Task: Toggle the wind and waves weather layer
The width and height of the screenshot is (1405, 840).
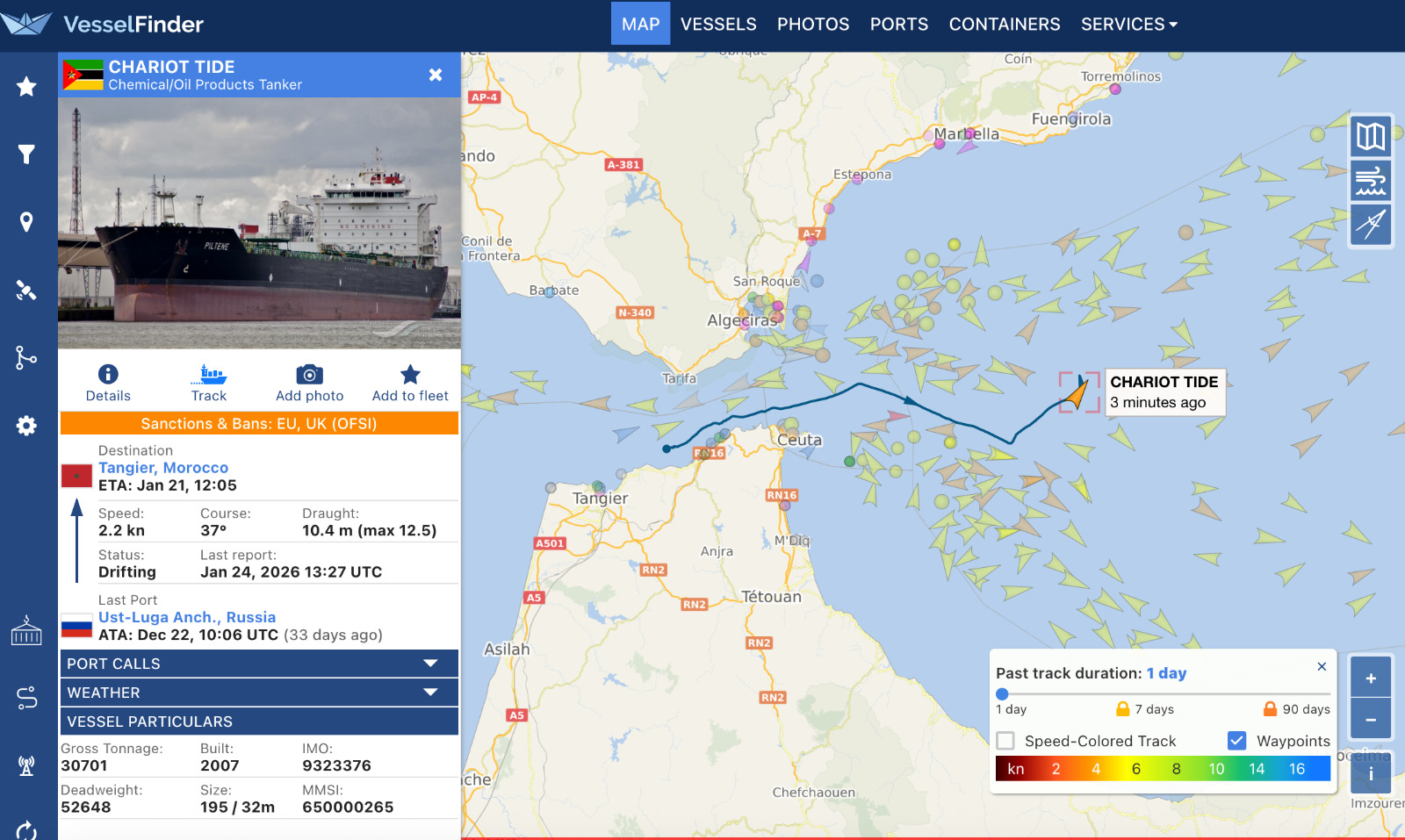Action: [x=1371, y=180]
